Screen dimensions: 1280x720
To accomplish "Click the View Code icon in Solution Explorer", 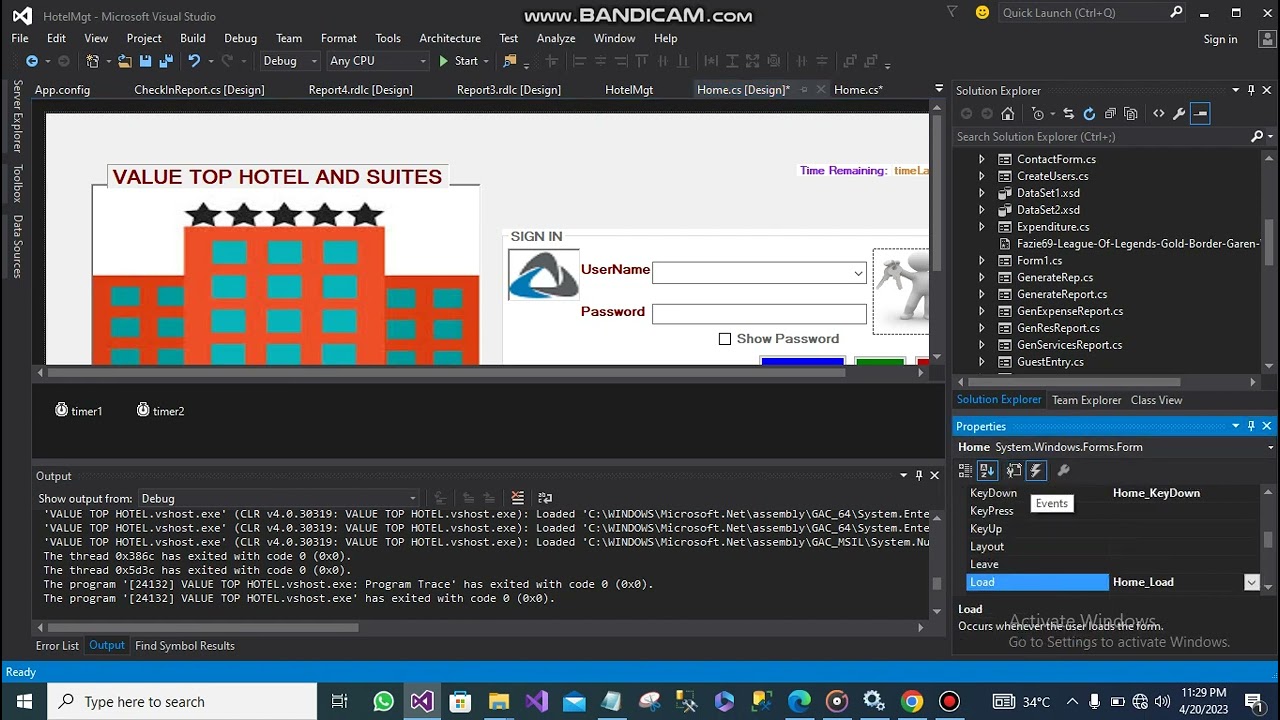I will click(x=1159, y=113).
